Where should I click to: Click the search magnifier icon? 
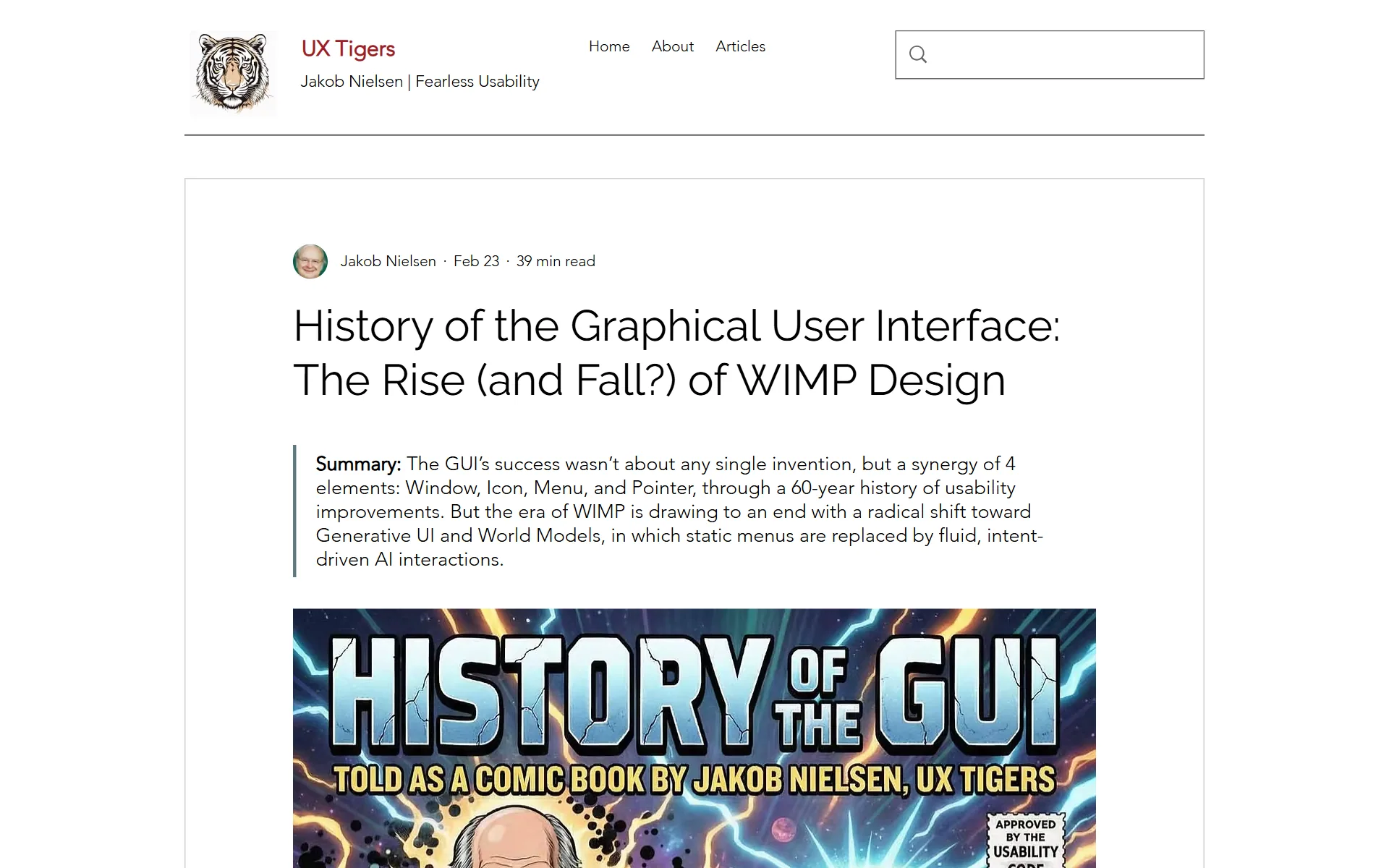918,54
